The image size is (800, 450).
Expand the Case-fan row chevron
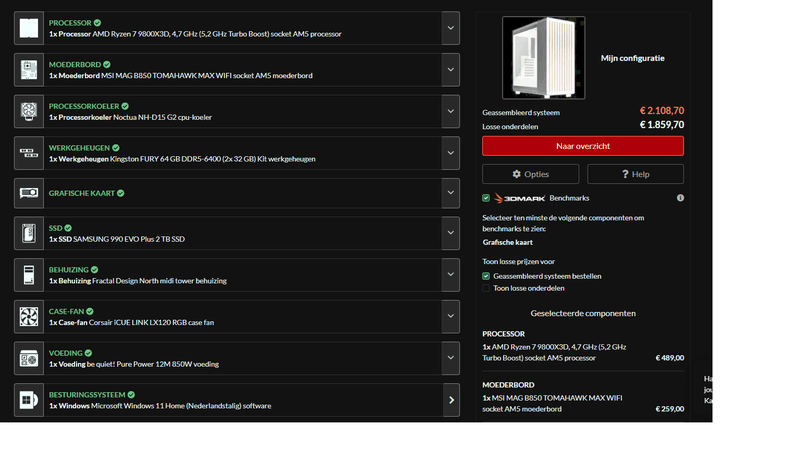pyautogui.click(x=451, y=317)
